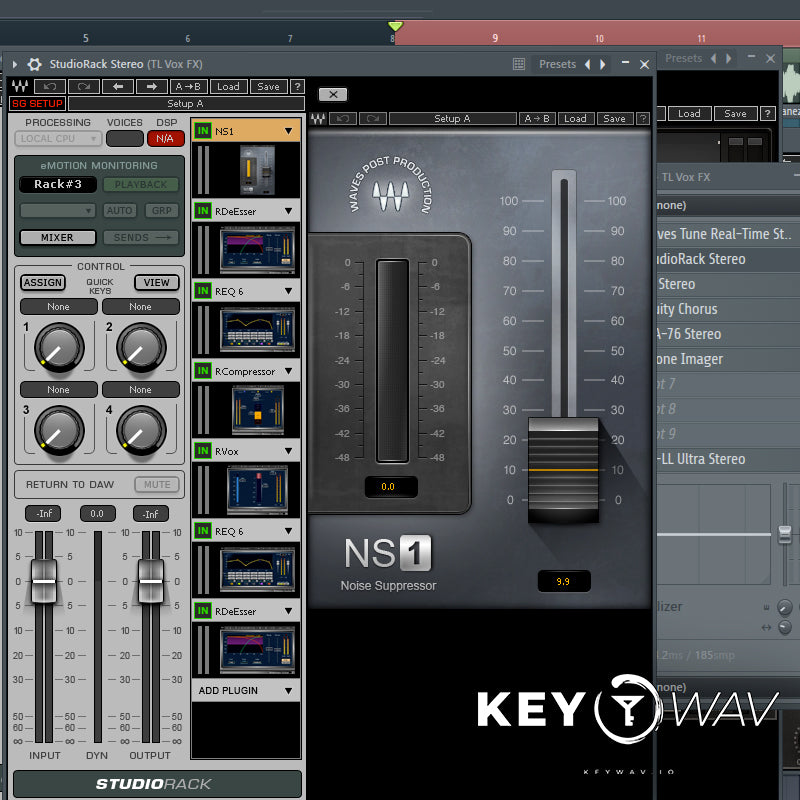
Task: Click the StudioRack redo arrow icon
Action: point(84,87)
